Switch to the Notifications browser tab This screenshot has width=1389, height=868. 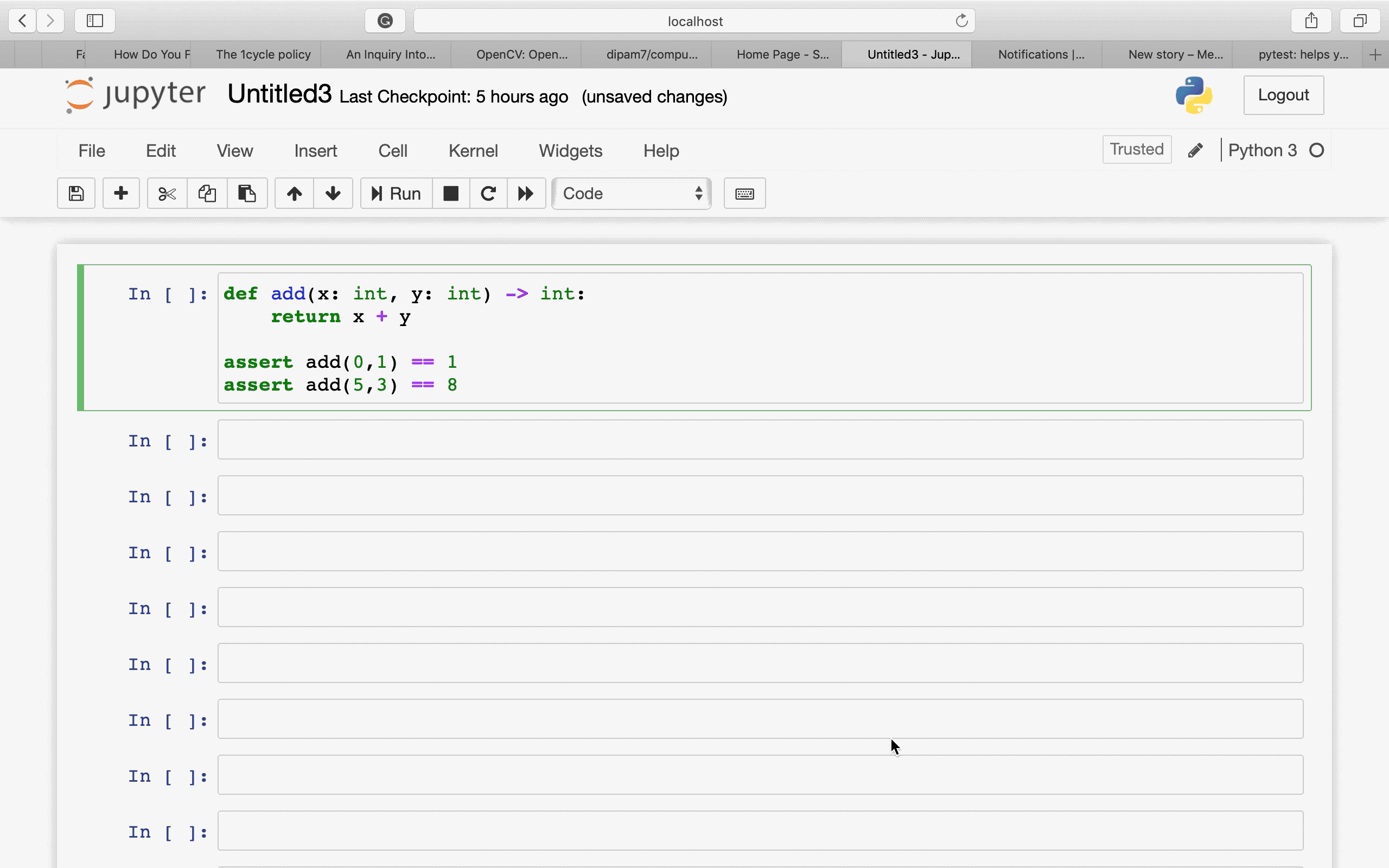point(1040,54)
